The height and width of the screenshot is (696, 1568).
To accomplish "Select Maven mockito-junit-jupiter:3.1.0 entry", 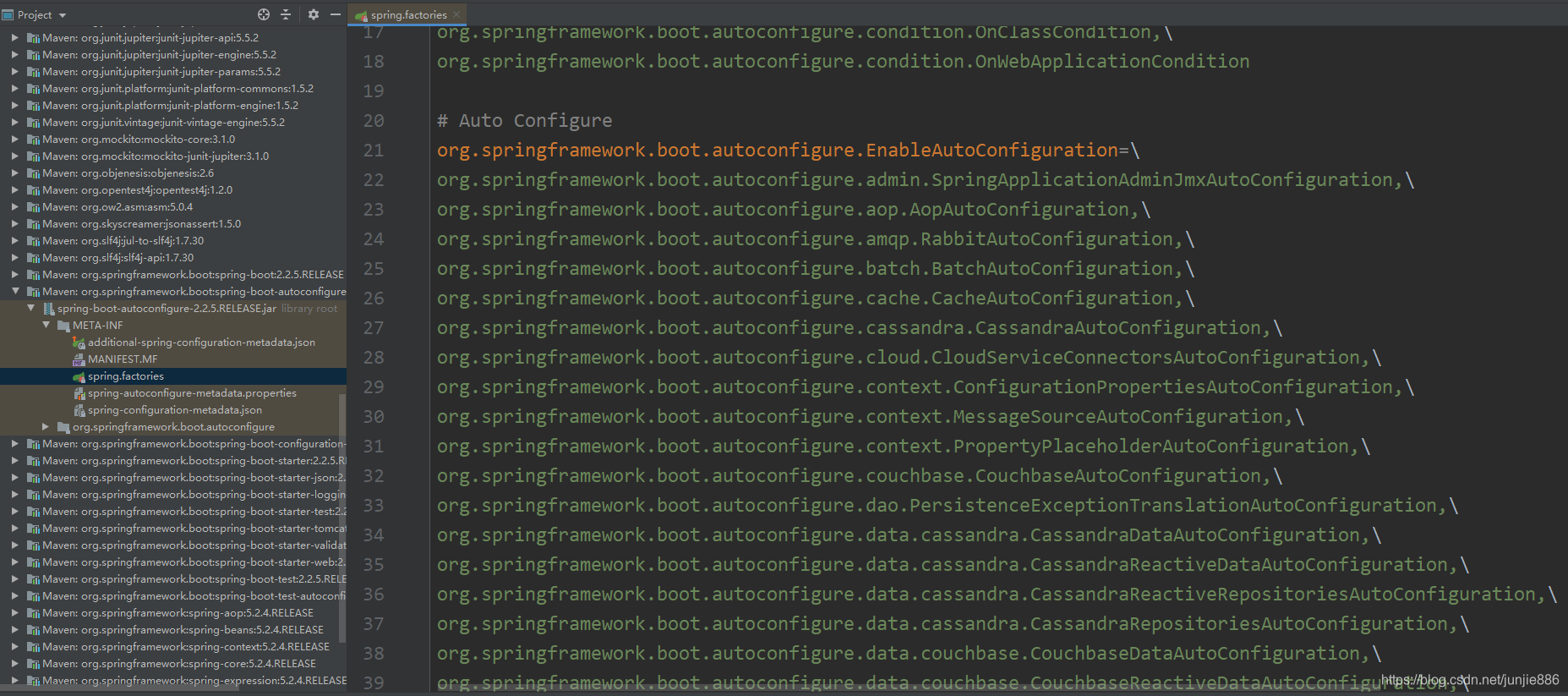I will 156,156.
